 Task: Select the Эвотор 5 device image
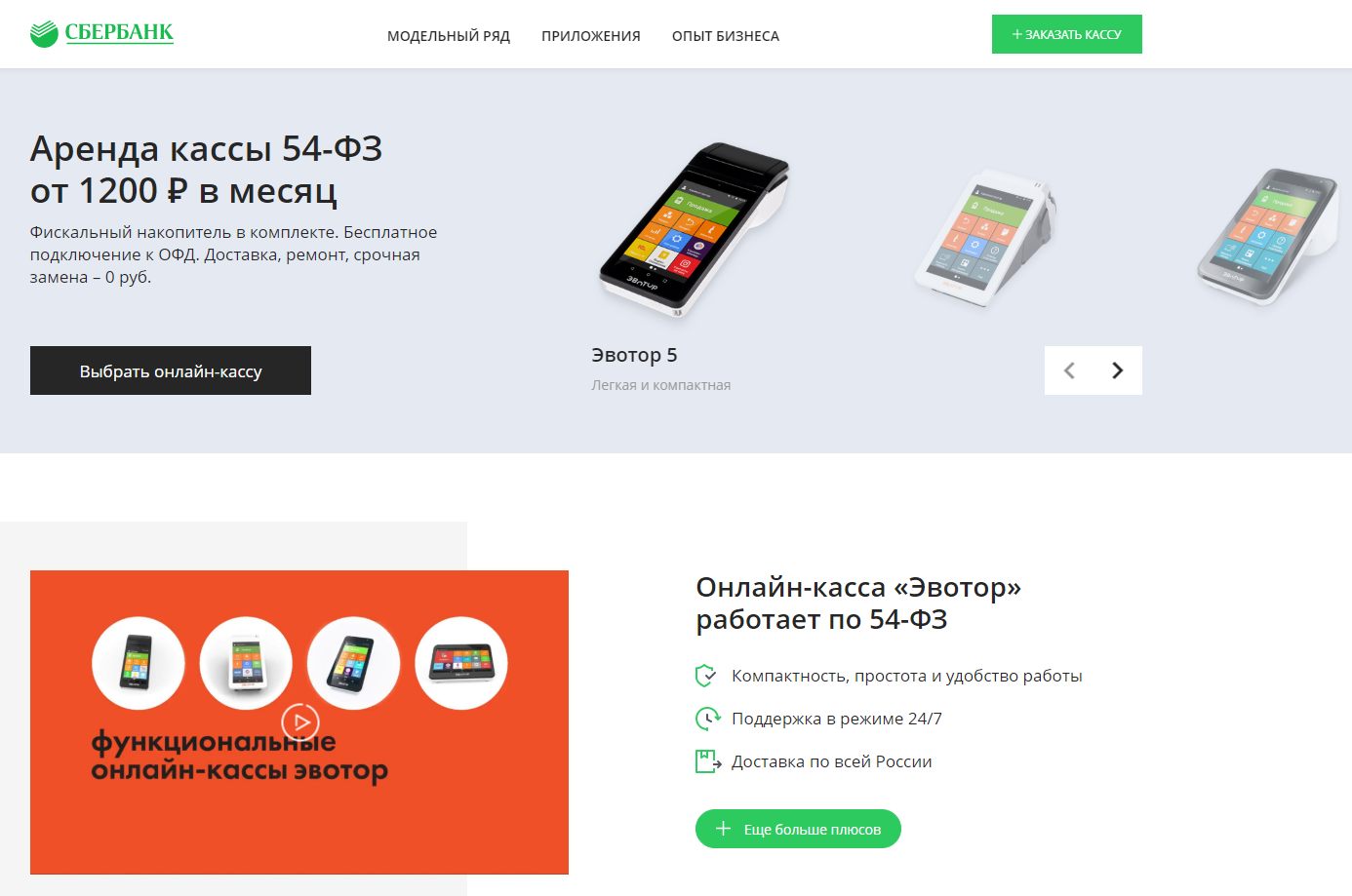point(694,230)
